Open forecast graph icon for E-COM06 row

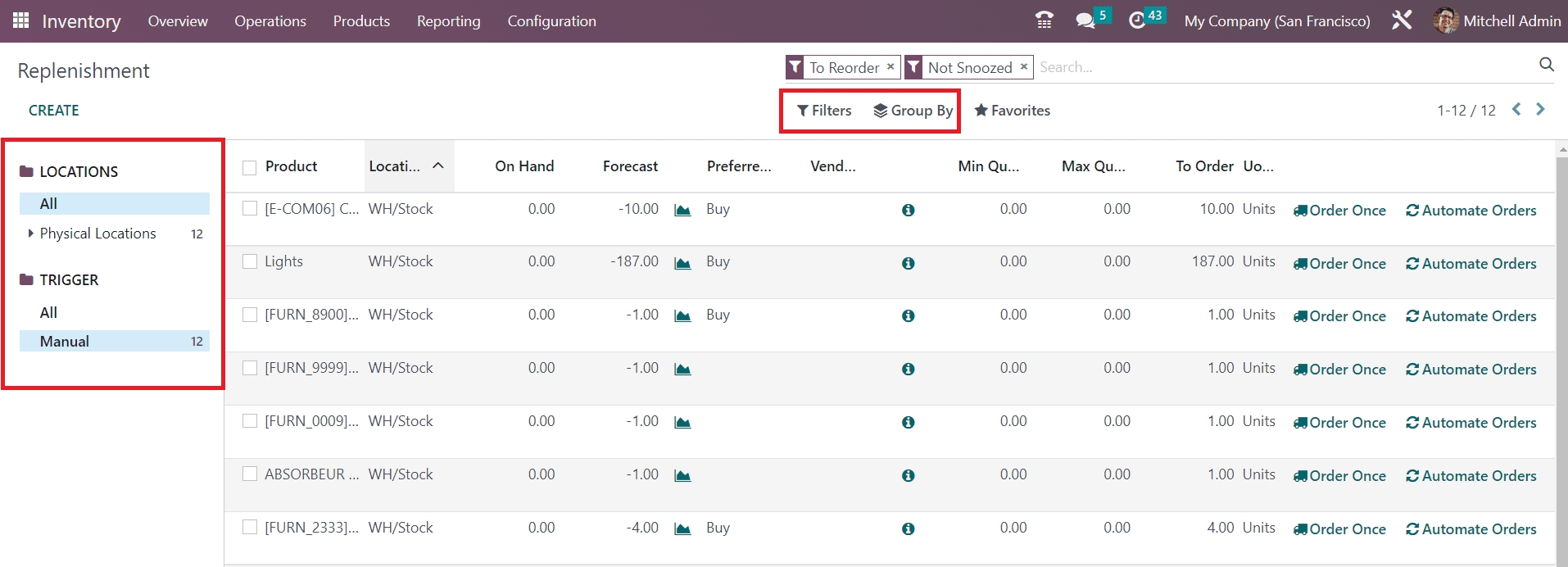click(x=682, y=211)
